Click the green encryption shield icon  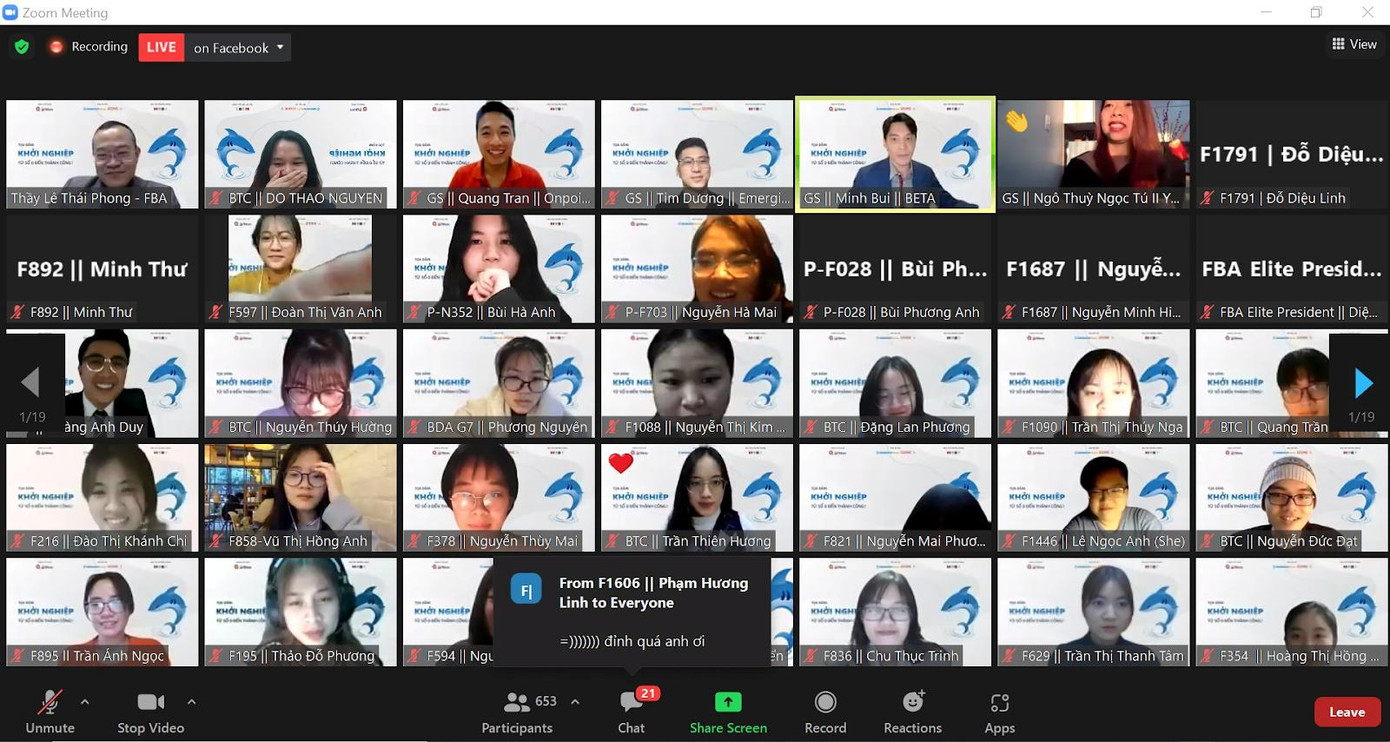click(x=22, y=47)
